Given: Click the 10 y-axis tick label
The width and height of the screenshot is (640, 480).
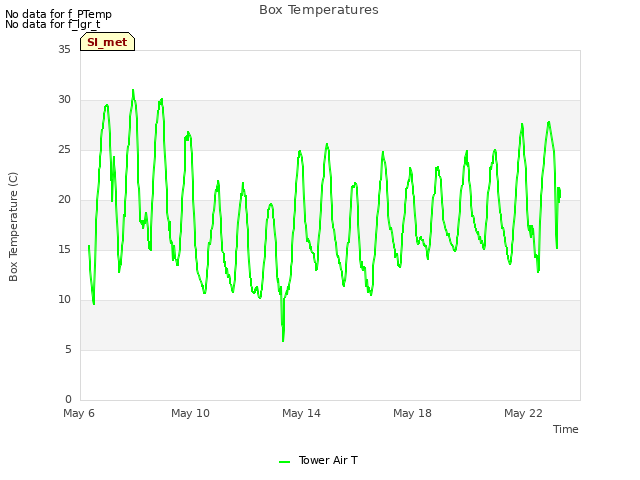Looking at the screenshot, I should [64, 300].
